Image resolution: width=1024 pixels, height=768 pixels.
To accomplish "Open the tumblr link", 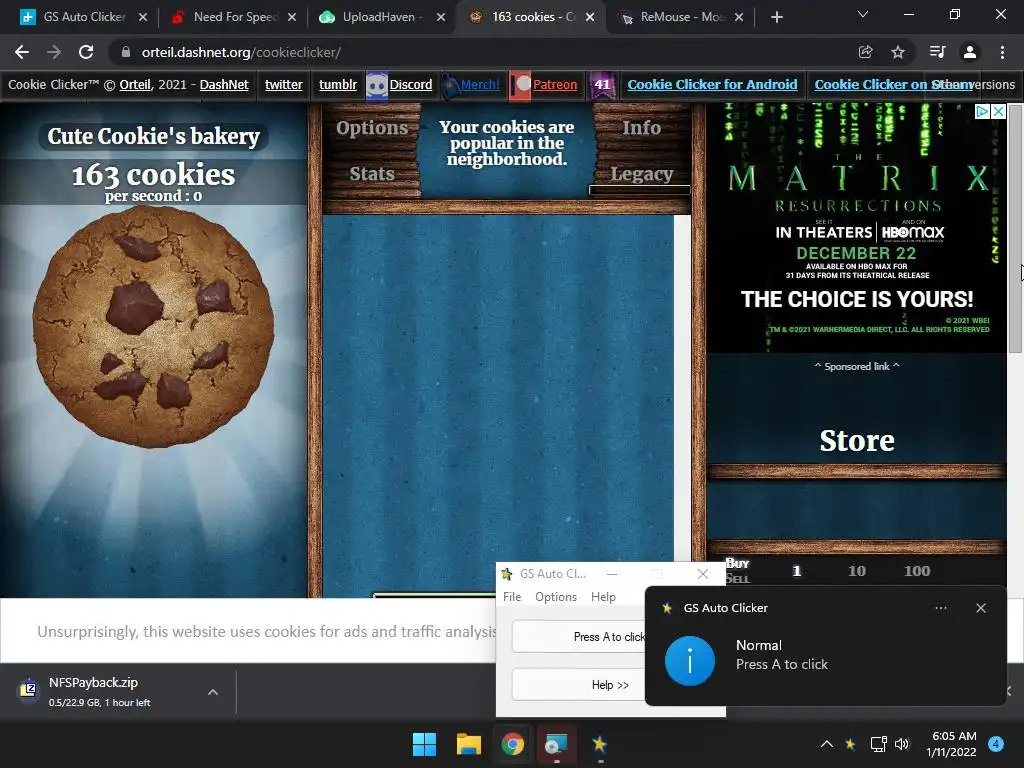I will [338, 84].
